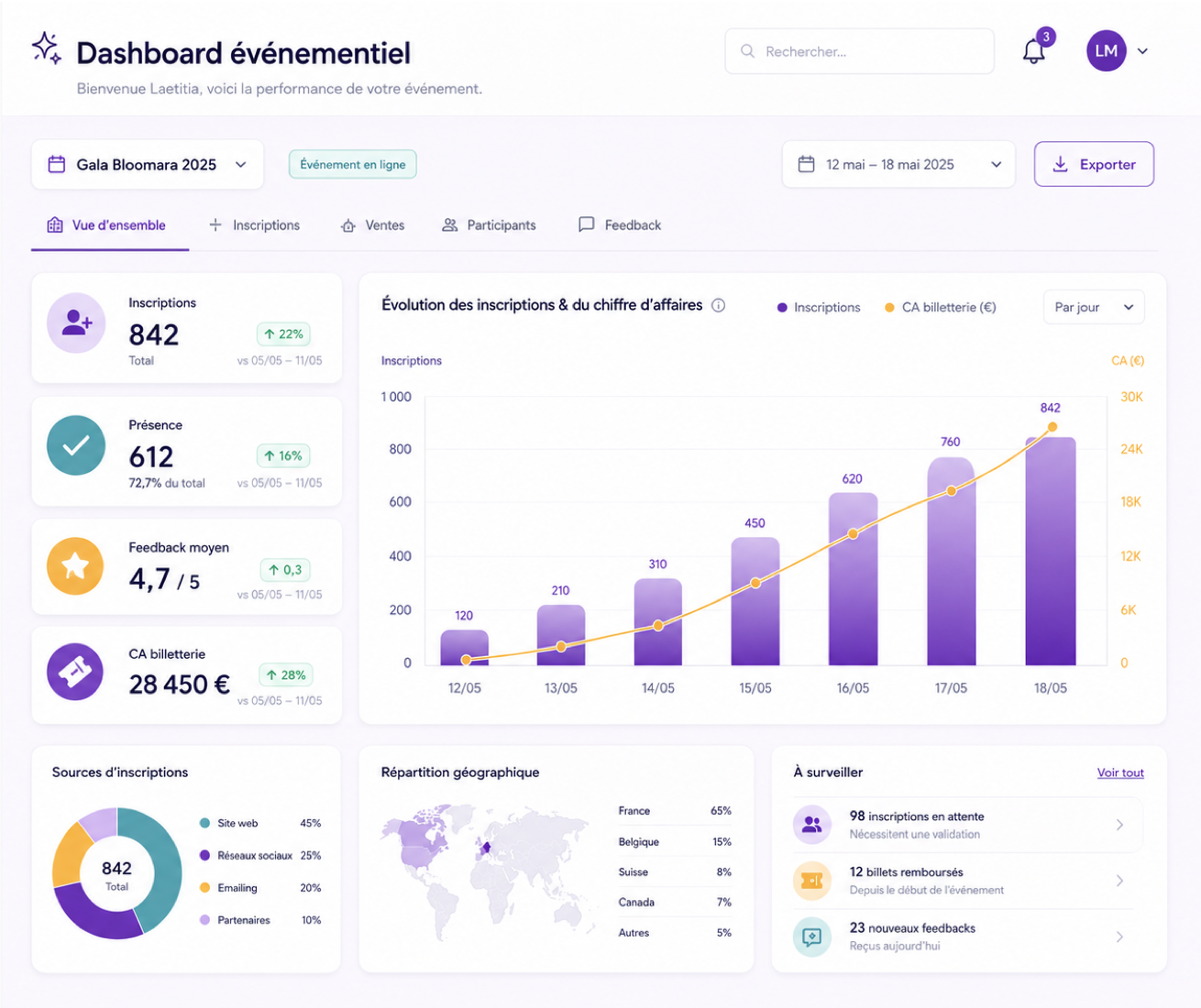Toggle Emailing in the sources legend
The height and width of the screenshot is (1008, 1201).
click(x=259, y=887)
